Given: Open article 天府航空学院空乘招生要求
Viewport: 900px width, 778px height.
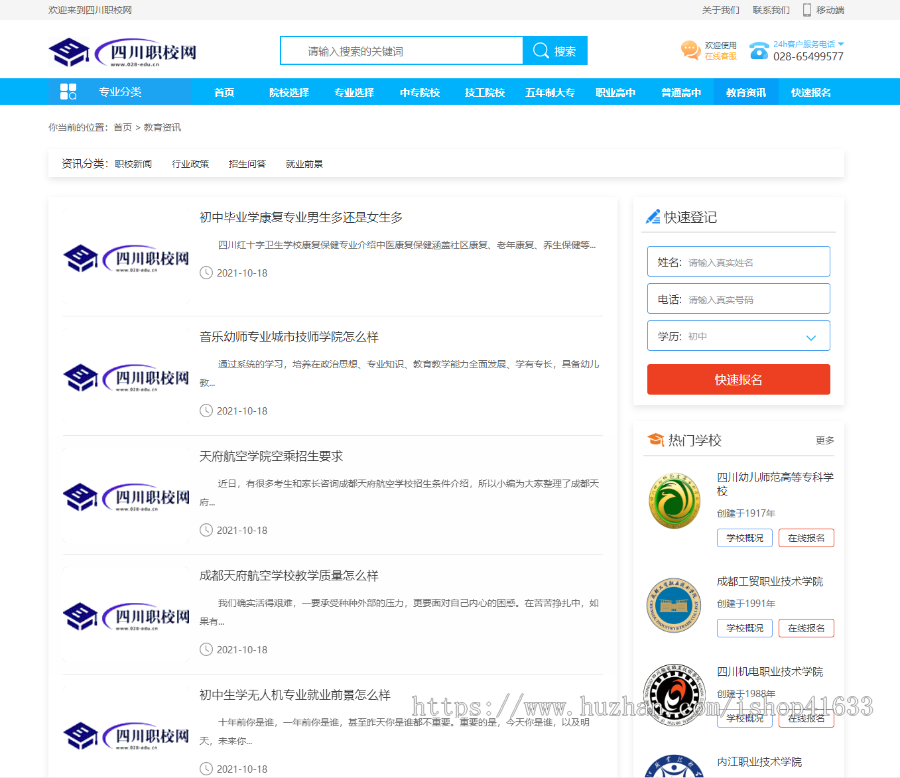Looking at the screenshot, I should tap(271, 456).
